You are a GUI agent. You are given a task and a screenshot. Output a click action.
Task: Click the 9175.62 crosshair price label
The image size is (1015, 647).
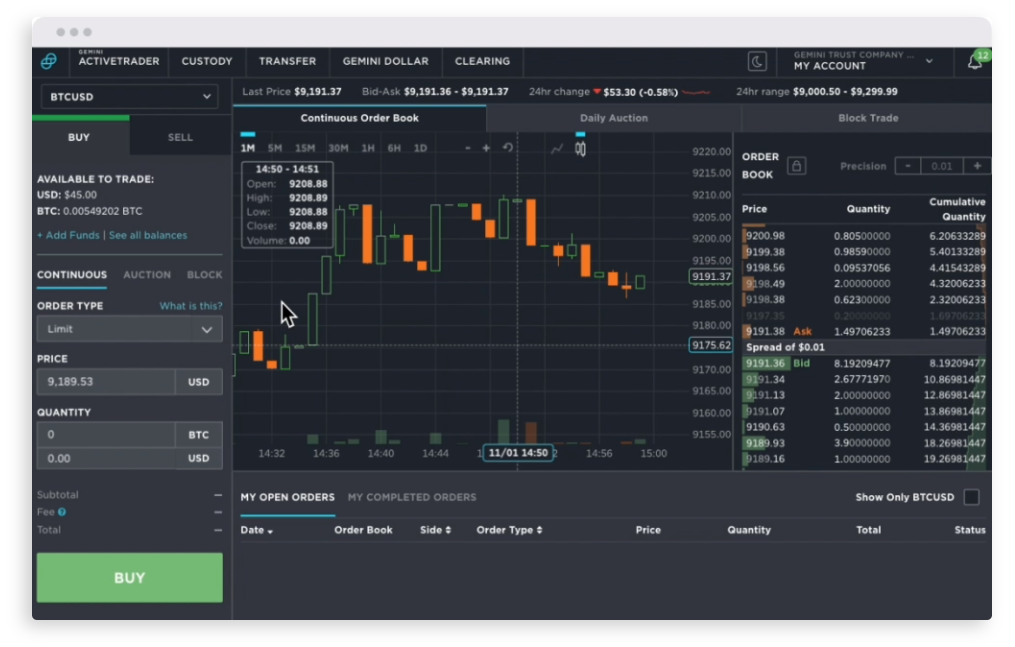click(711, 345)
